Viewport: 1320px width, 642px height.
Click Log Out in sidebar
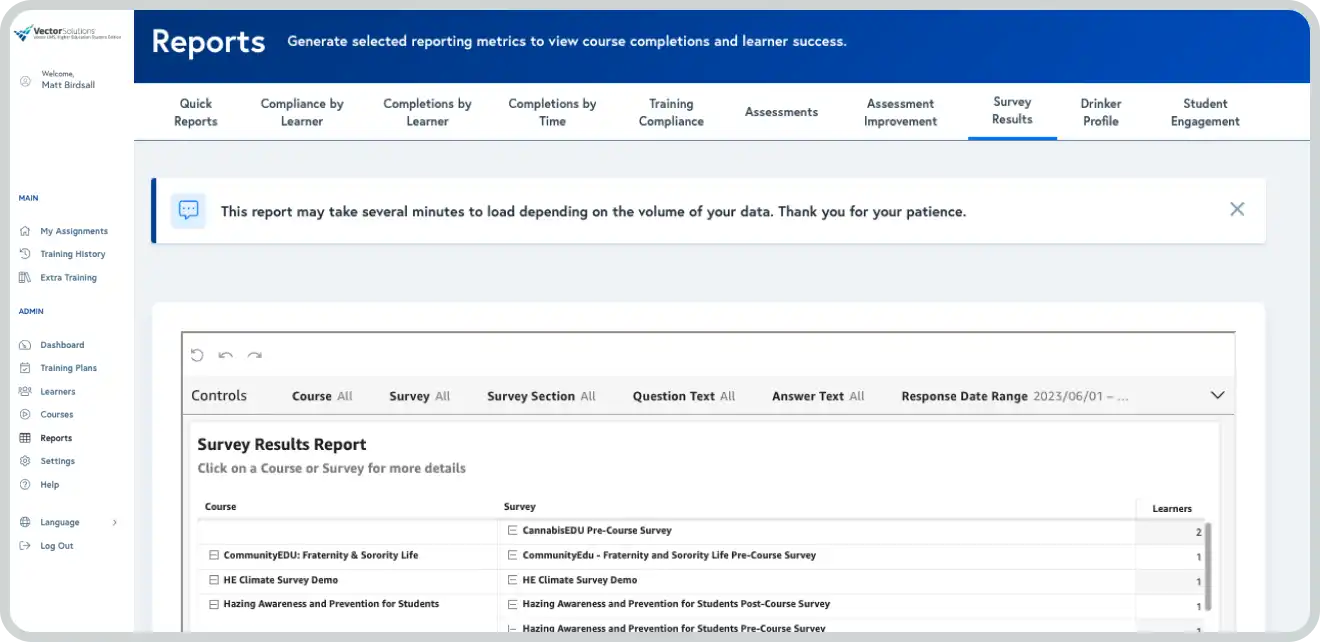pos(56,546)
